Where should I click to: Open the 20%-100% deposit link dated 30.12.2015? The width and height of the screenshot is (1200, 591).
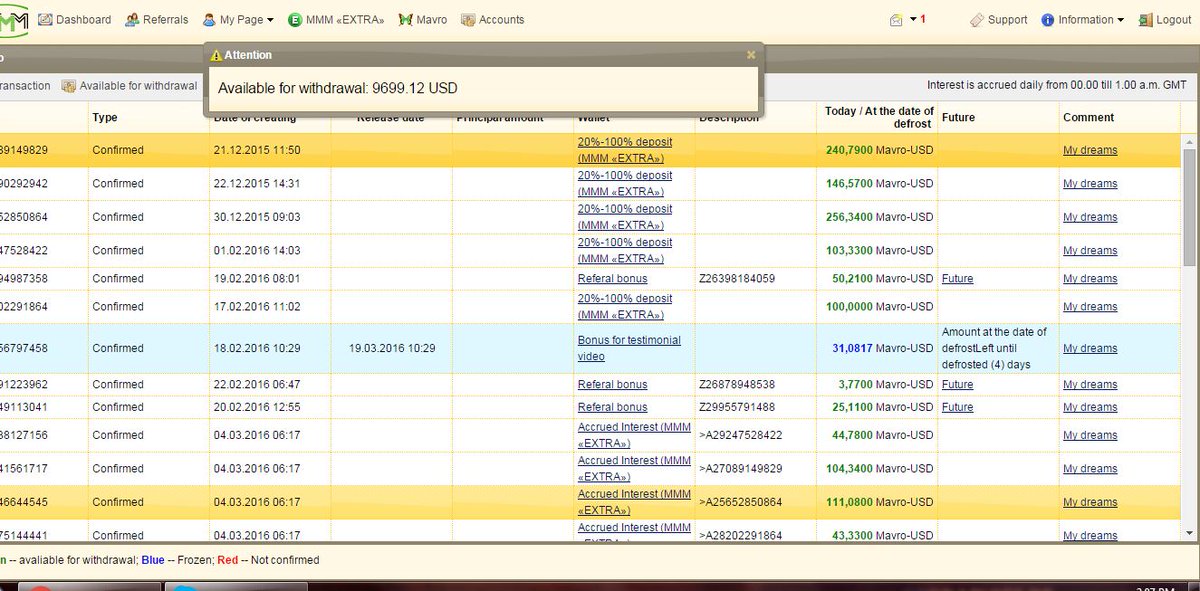(x=625, y=217)
